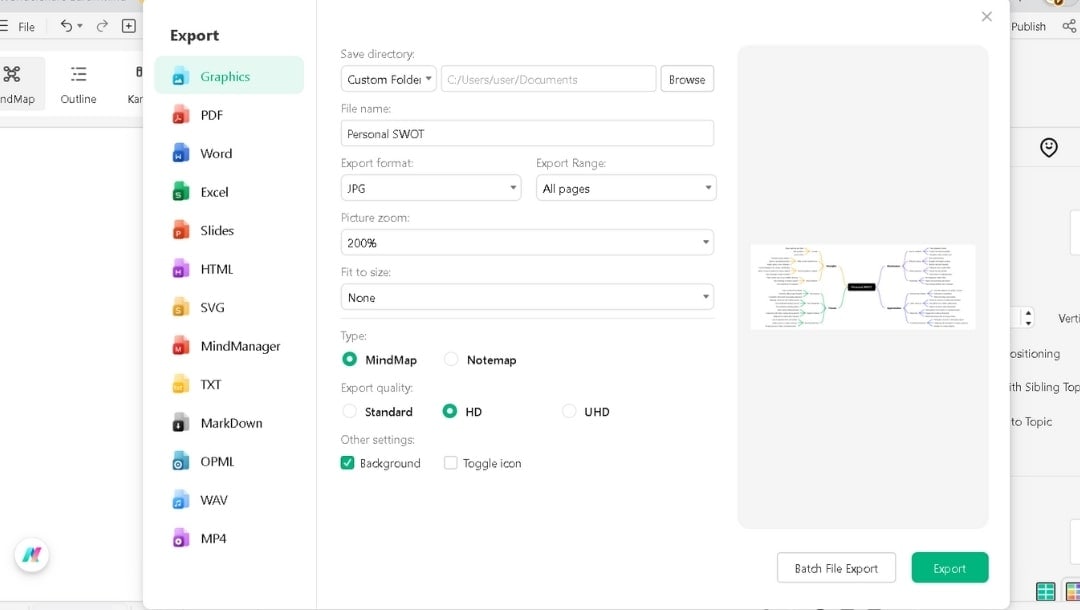Choose the Word export option icon

180,154
